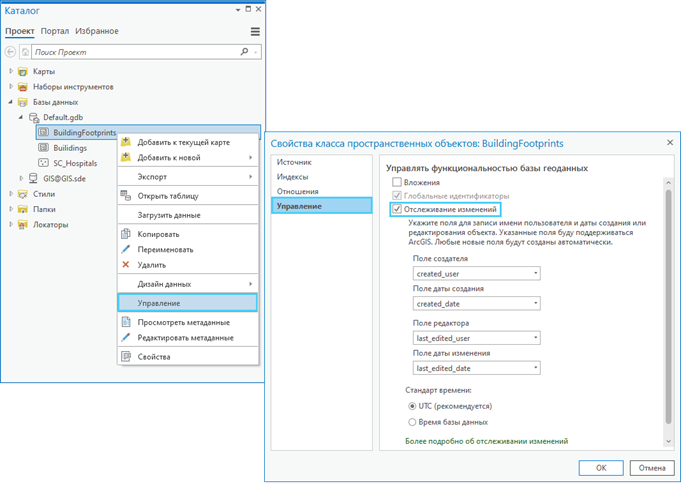This screenshot has height=484, width=681.
Task: Click the Копировать clipboard icon
Action: click(126, 234)
